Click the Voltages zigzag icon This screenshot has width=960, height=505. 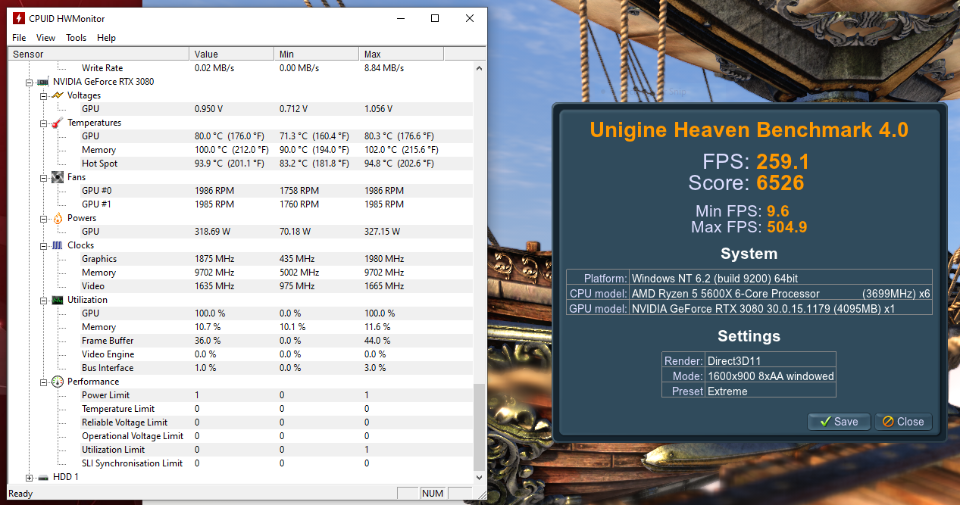pos(58,95)
